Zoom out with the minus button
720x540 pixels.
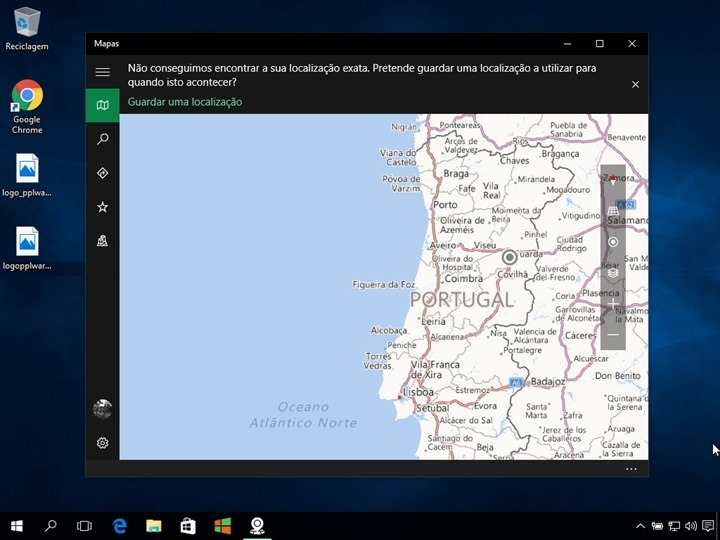click(613, 334)
